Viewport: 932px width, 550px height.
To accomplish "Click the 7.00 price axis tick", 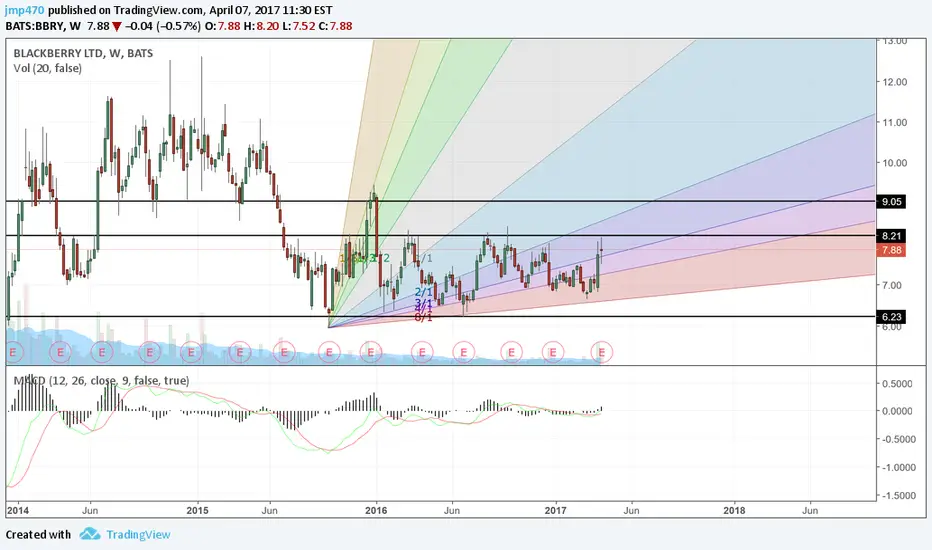I will (892, 285).
